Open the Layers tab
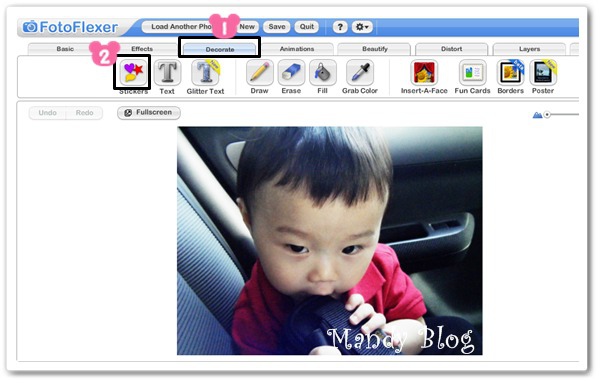The height and width of the screenshot is (383, 600). point(530,49)
